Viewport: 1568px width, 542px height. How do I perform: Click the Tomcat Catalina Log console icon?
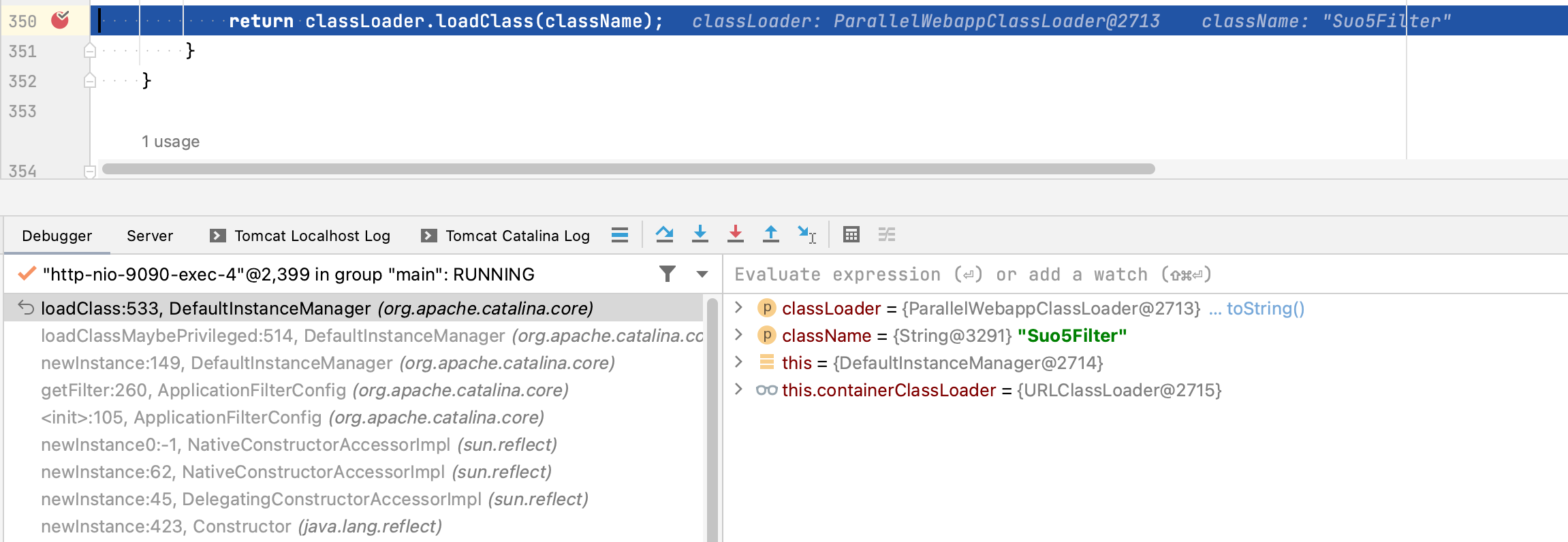pos(429,236)
